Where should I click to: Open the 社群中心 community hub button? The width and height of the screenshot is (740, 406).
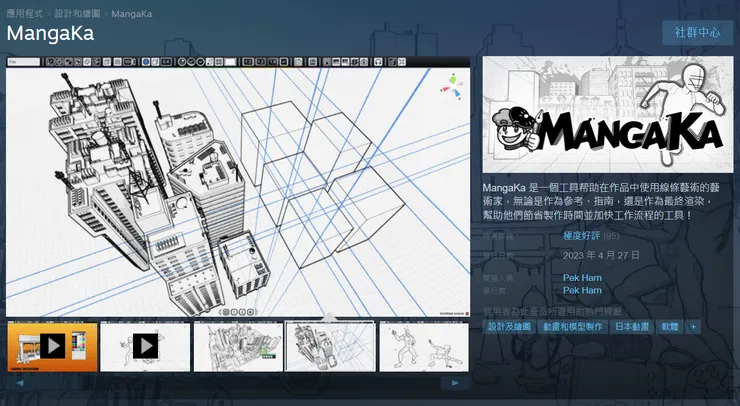click(x=698, y=33)
